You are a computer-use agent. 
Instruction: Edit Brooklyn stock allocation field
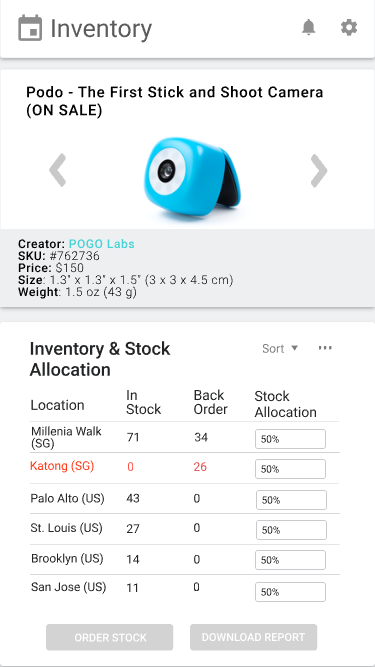290,560
